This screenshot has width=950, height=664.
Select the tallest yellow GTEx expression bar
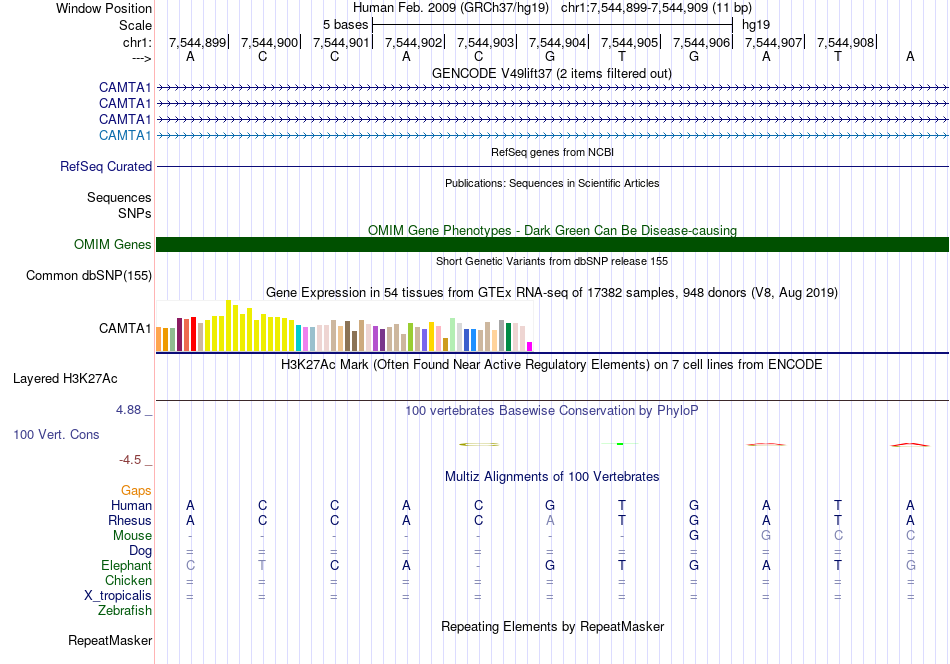pos(228,325)
